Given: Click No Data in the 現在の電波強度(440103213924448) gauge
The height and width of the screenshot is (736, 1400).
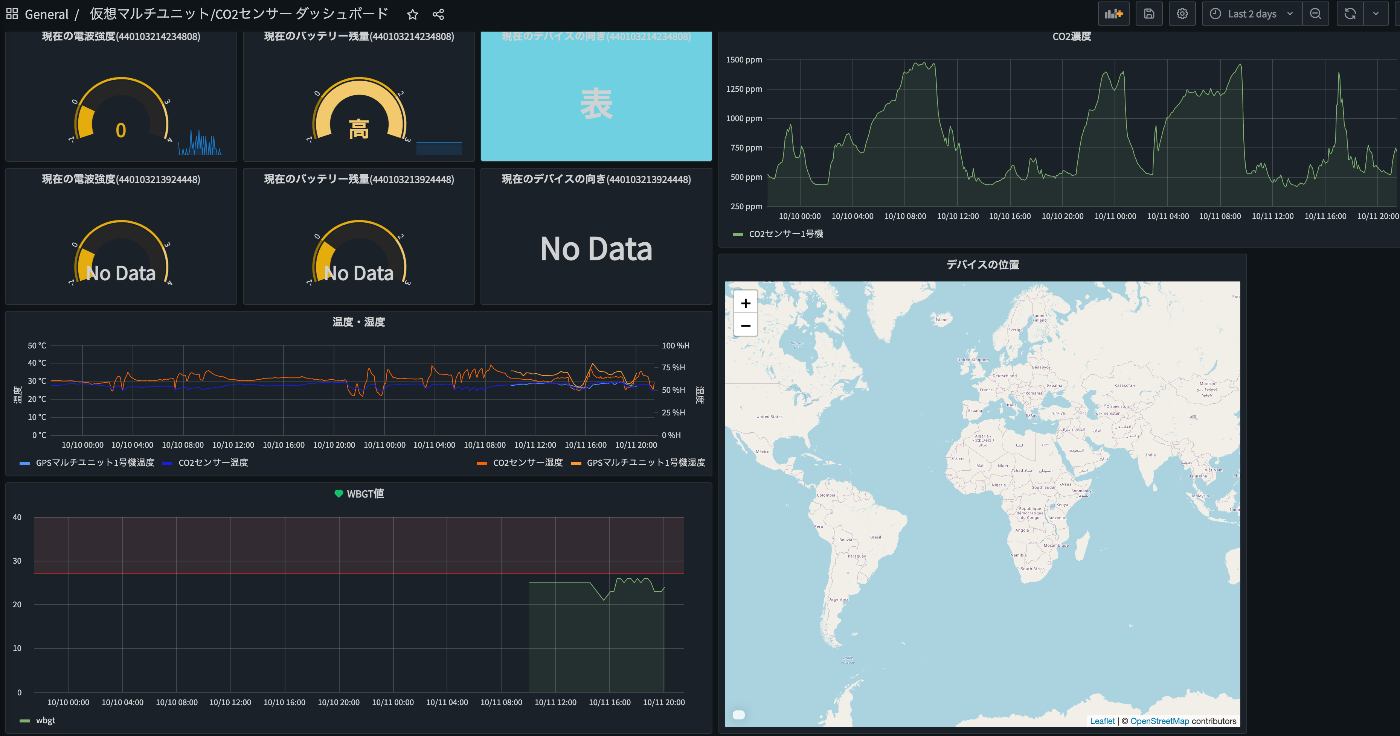Looking at the screenshot, I should (x=121, y=273).
